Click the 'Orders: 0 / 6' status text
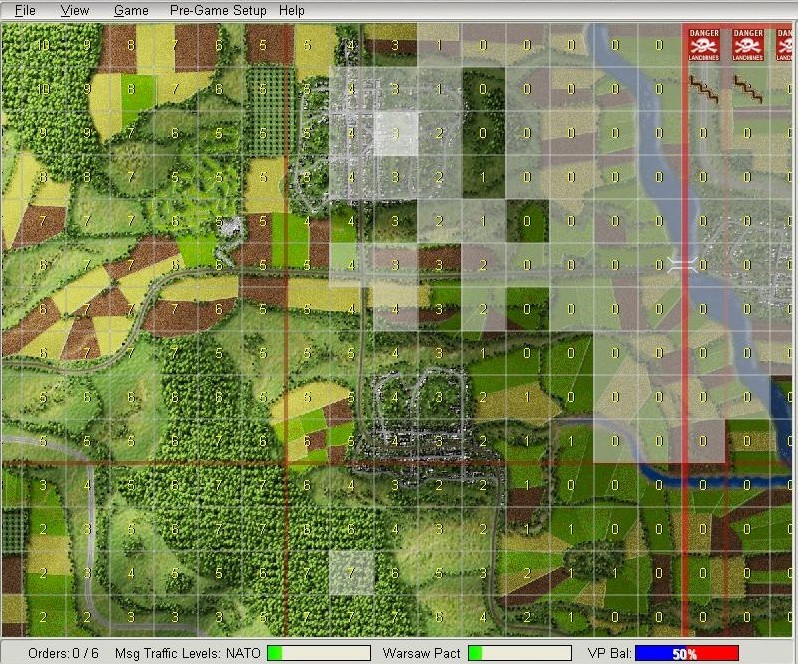The height and width of the screenshot is (664, 798). 64,653
